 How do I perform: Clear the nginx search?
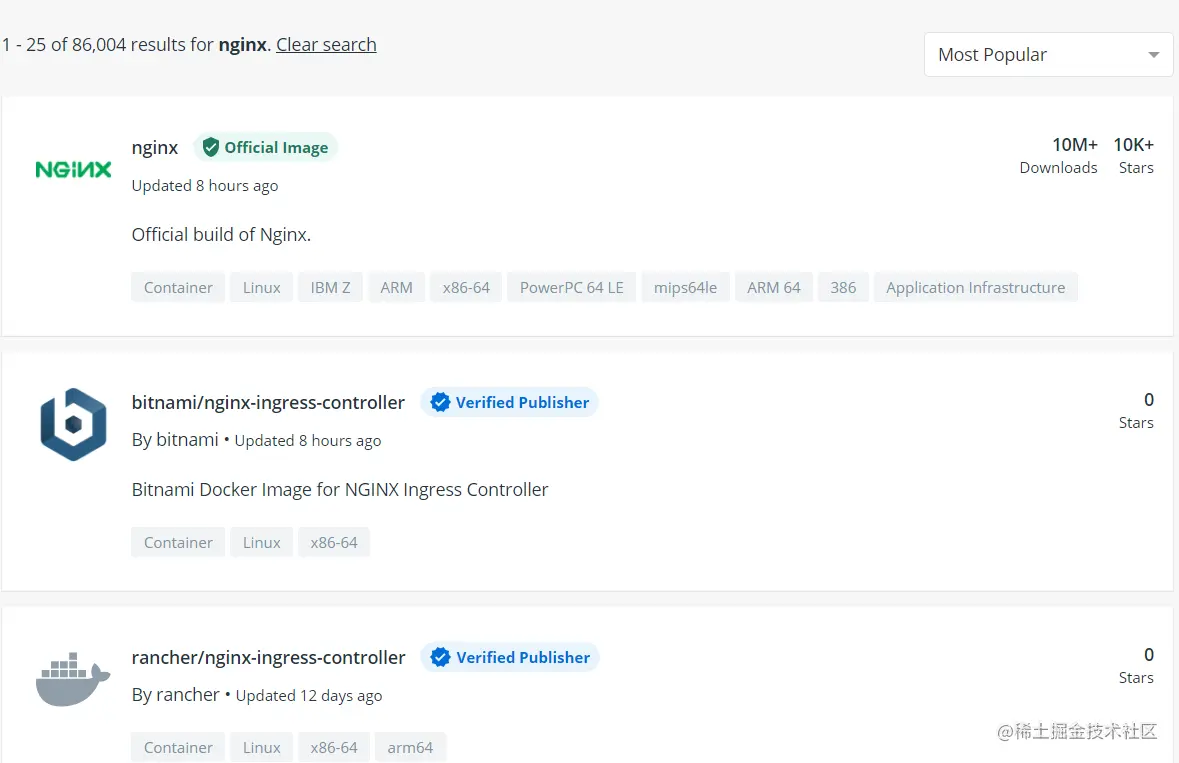coord(326,44)
